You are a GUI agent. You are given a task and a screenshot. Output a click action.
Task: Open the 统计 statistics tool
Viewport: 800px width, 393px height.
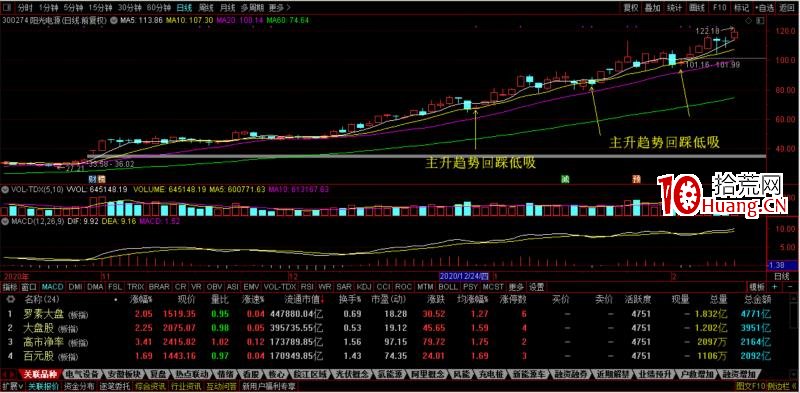[x=674, y=8]
